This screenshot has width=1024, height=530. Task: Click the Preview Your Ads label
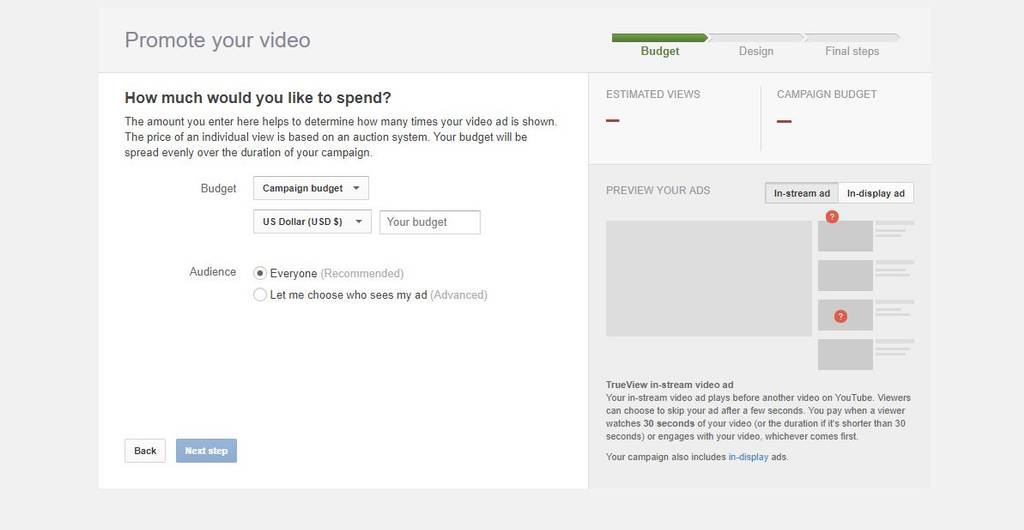(658, 190)
